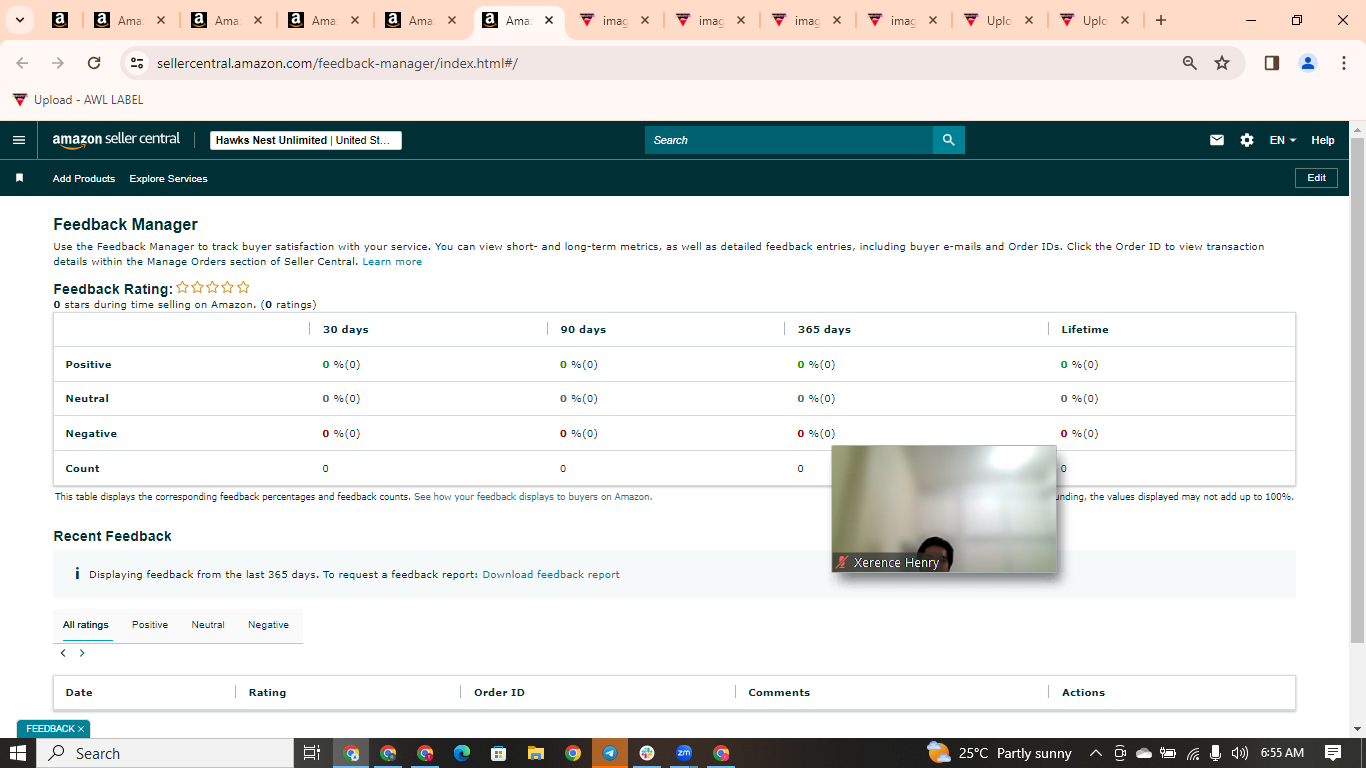This screenshot has height=768, width=1366.
Task: Click the Recent Feedback heading
Action: click(113, 536)
